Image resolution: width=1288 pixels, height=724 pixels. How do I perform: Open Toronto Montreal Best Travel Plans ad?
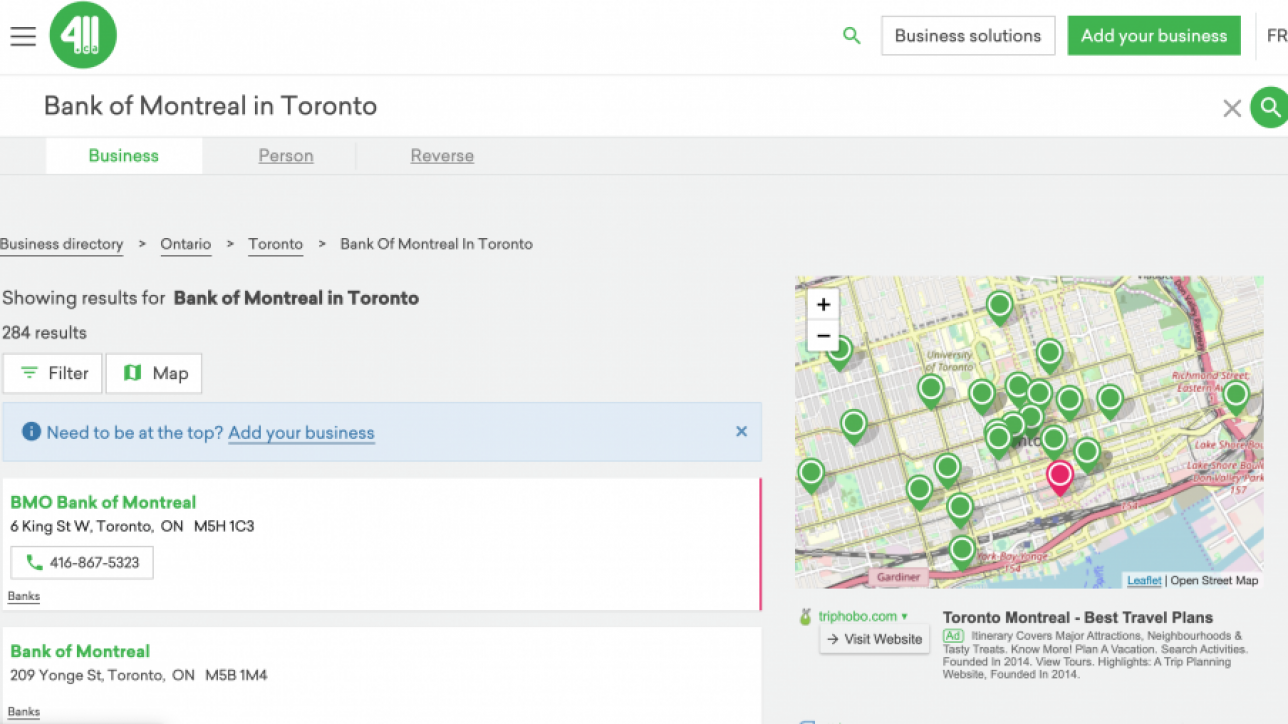tap(1078, 618)
